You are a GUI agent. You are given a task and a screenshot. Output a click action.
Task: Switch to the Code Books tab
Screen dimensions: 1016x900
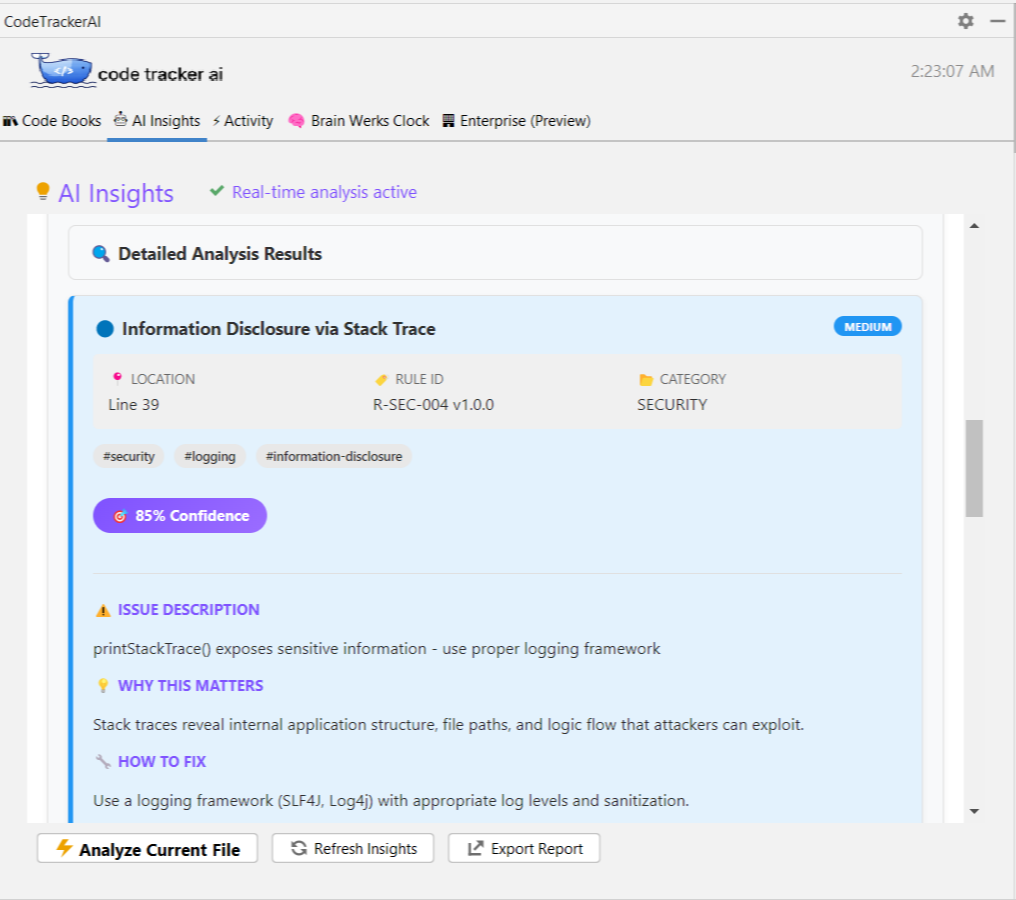pos(54,120)
